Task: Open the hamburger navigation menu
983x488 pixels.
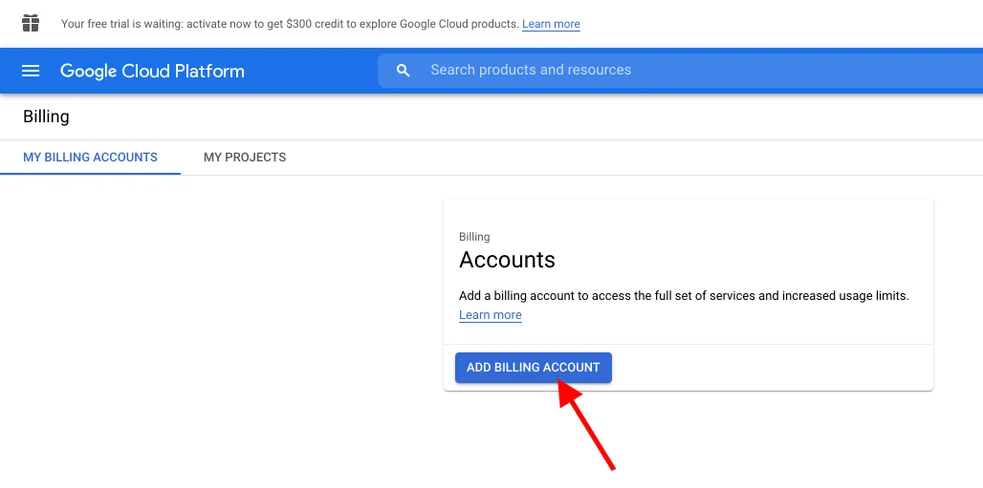Action: click(31, 71)
